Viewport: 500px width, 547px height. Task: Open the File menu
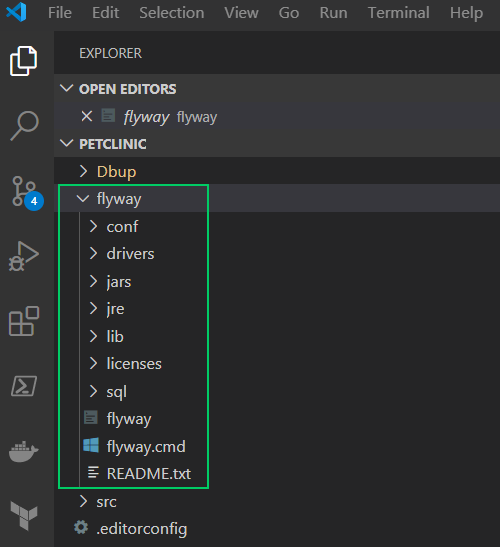click(x=60, y=13)
